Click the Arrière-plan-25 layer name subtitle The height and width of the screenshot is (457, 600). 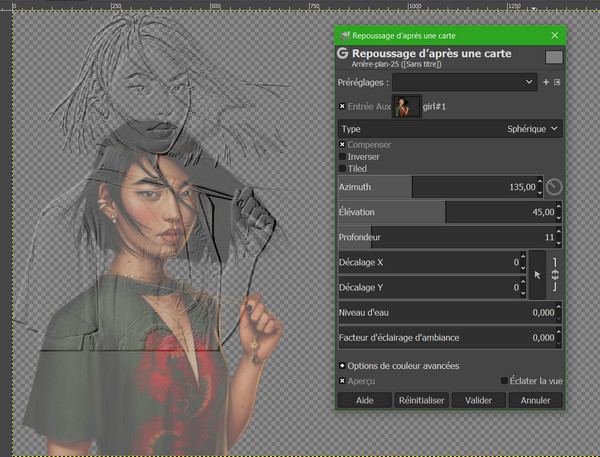(x=396, y=64)
